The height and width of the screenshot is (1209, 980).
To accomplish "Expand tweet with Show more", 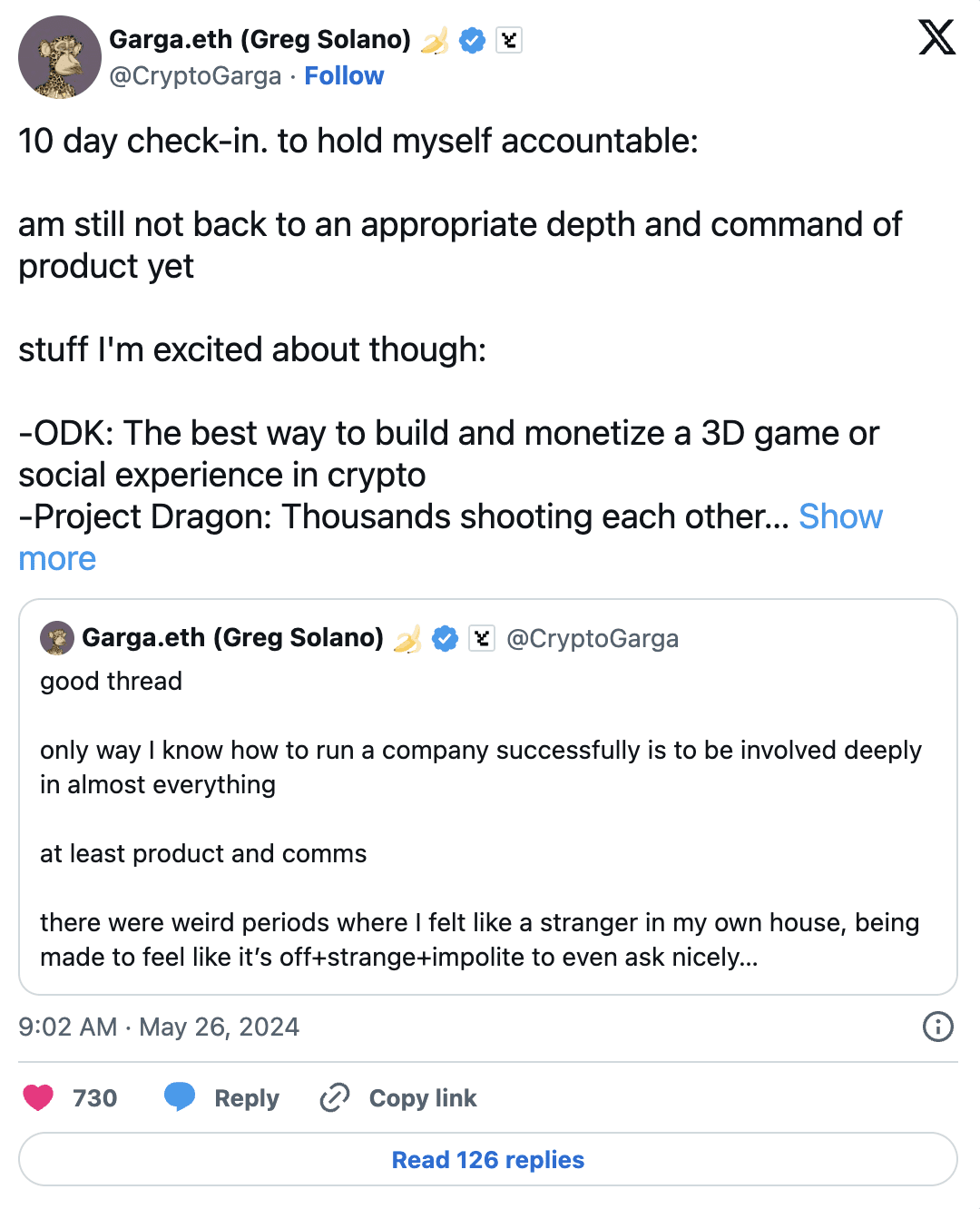I will point(840,516).
